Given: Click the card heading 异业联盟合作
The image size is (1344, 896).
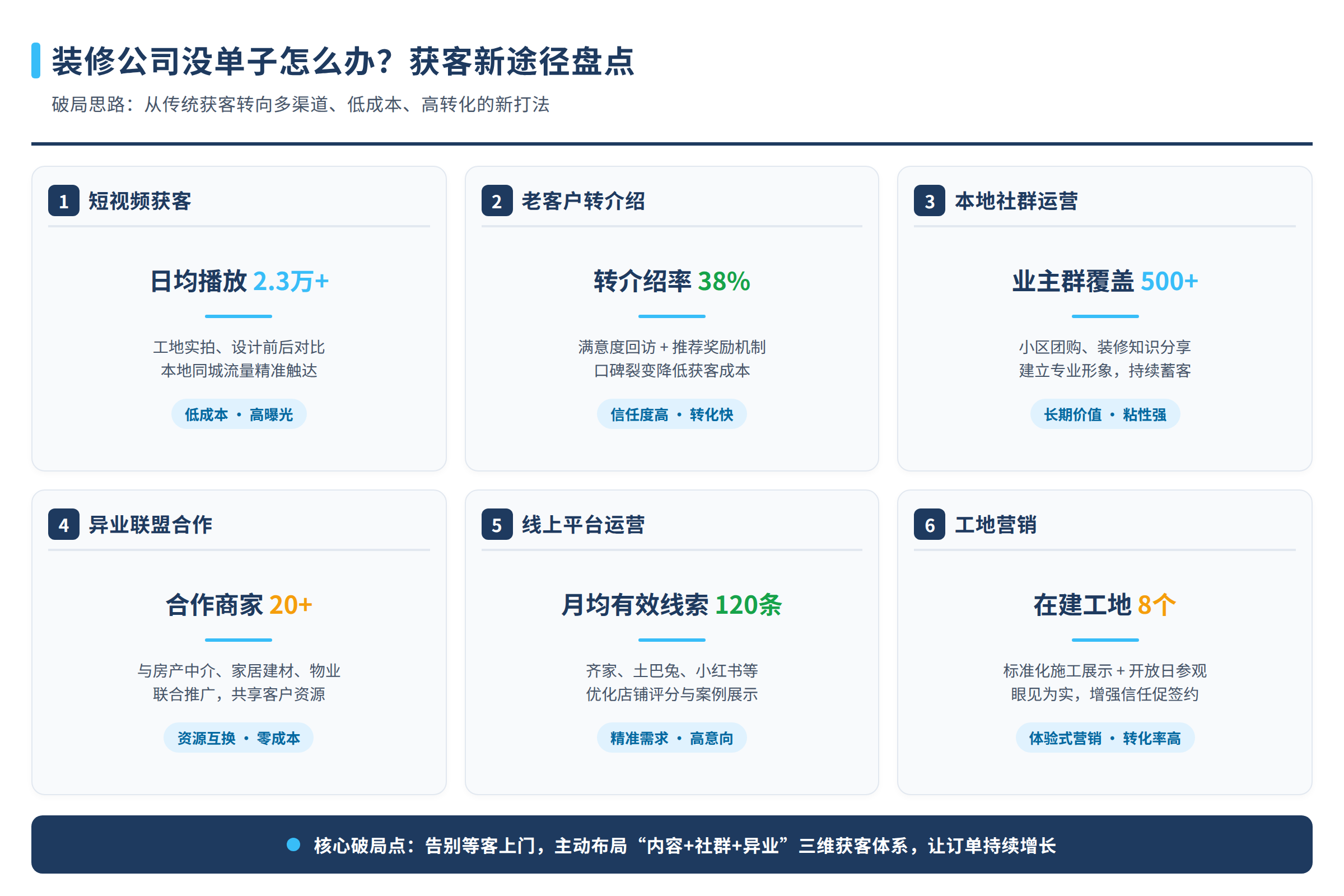Looking at the screenshot, I should (150, 525).
